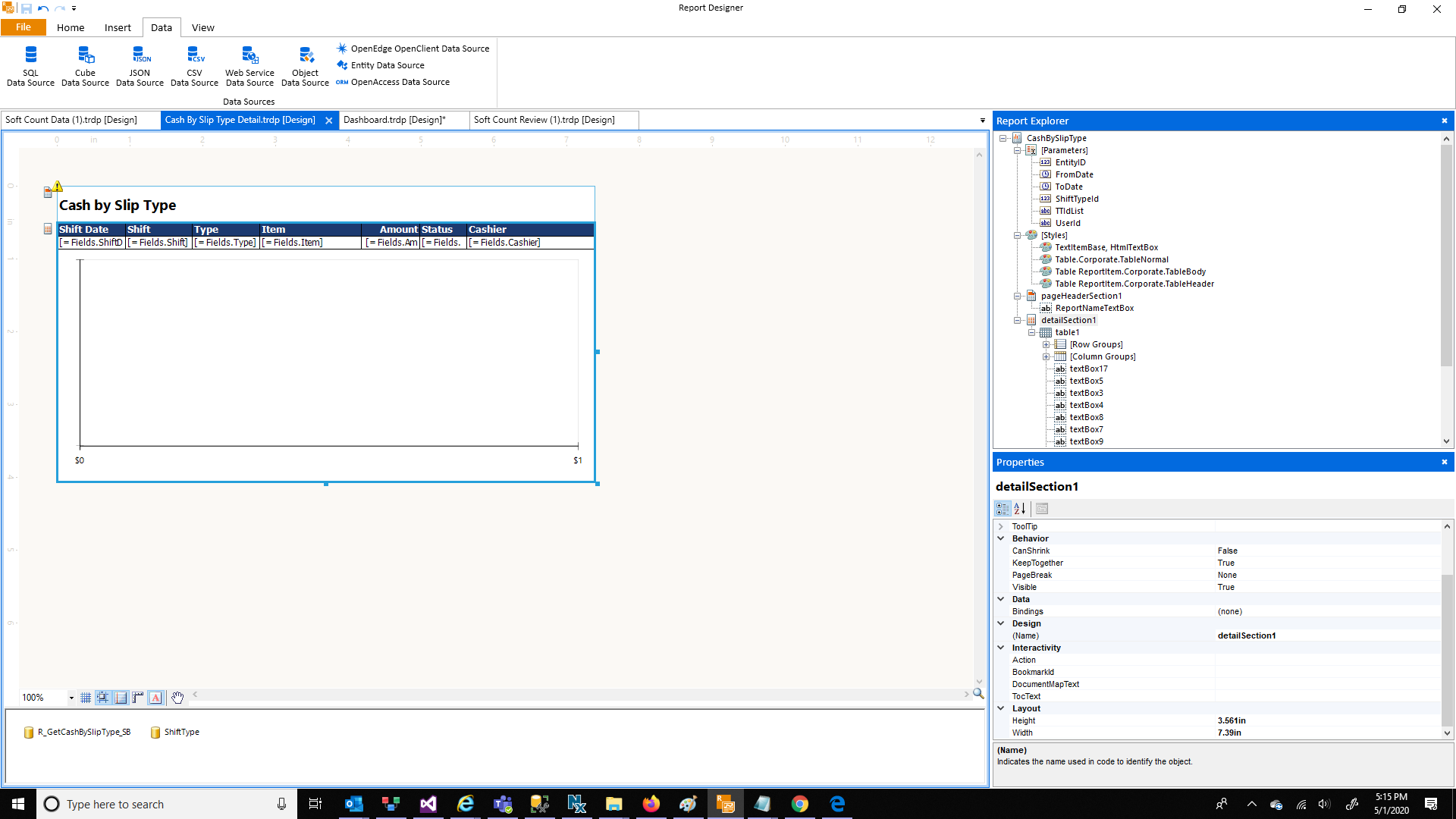Image resolution: width=1456 pixels, height=819 pixels.
Task: Click Windows Start button
Action: 18,804
